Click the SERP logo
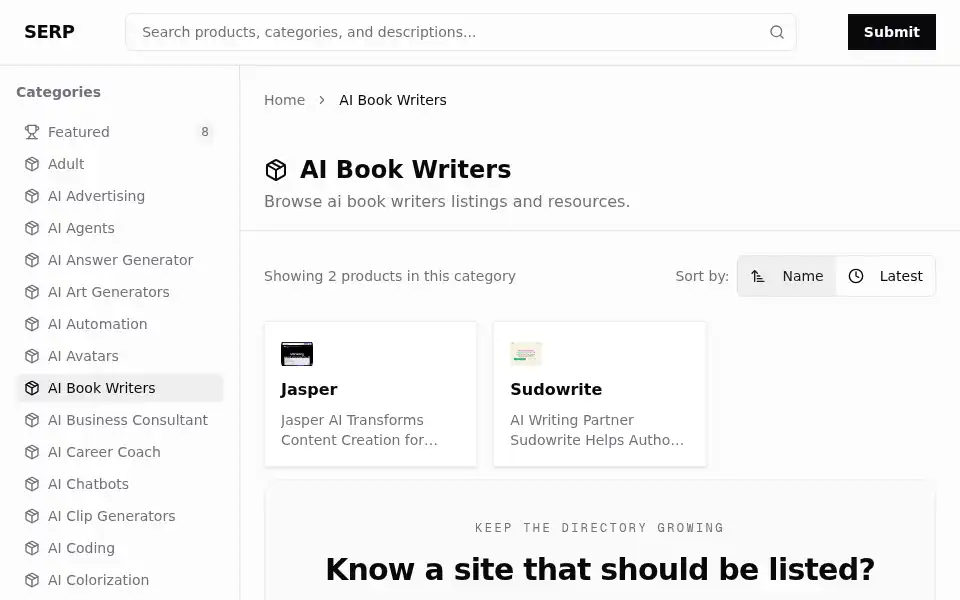Screen dimensions: 960x600 pos(49,32)
